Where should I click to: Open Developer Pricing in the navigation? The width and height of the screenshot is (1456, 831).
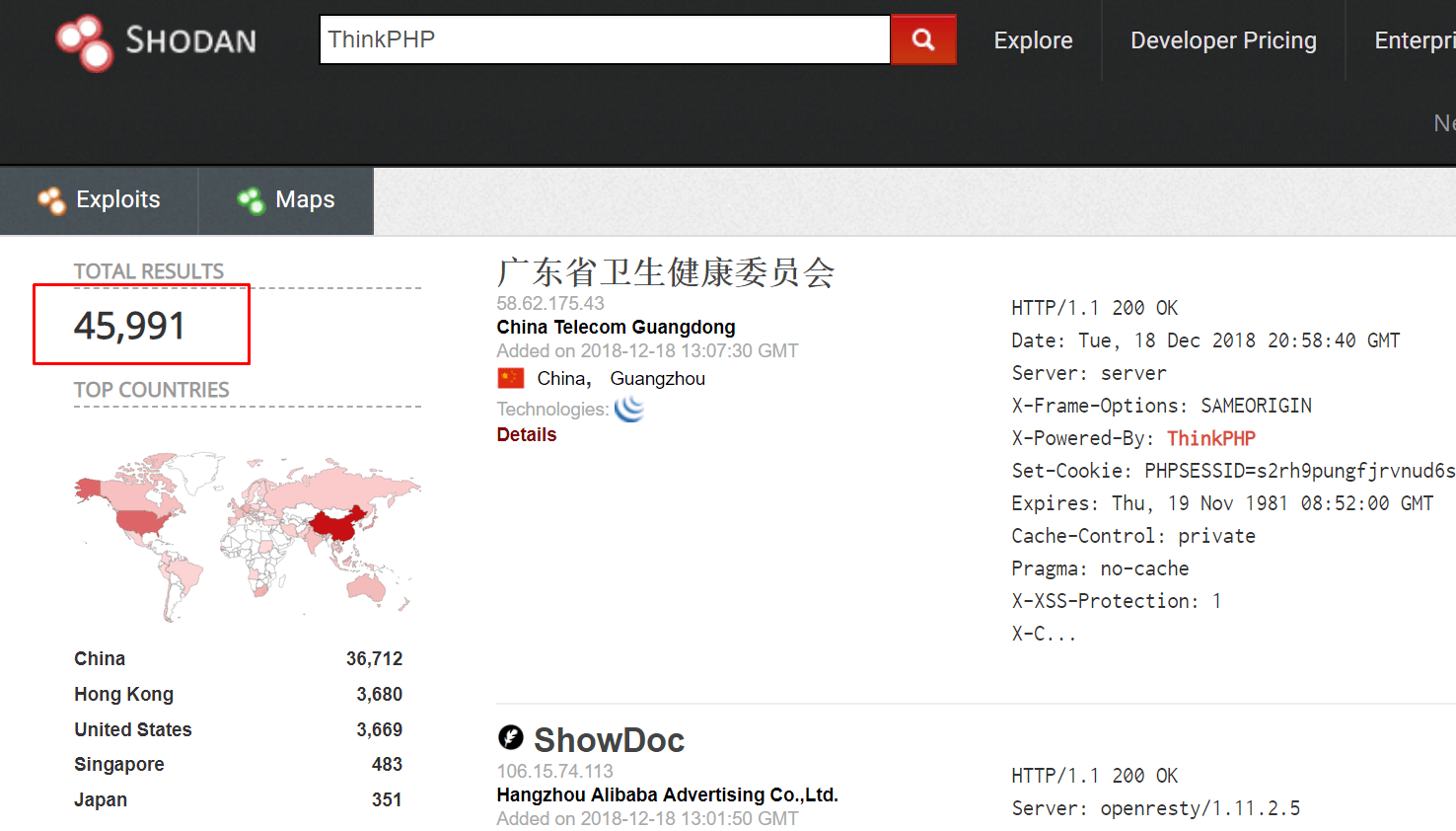pos(1222,40)
